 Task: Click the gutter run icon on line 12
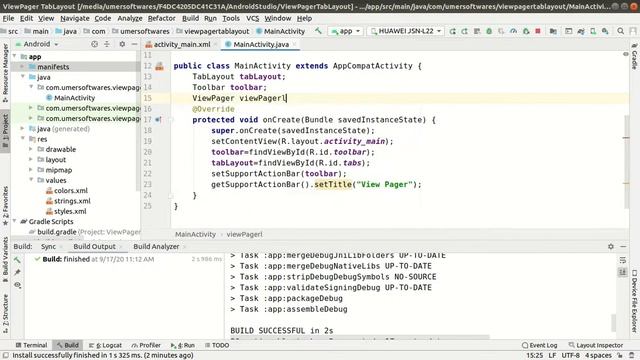[160, 66]
